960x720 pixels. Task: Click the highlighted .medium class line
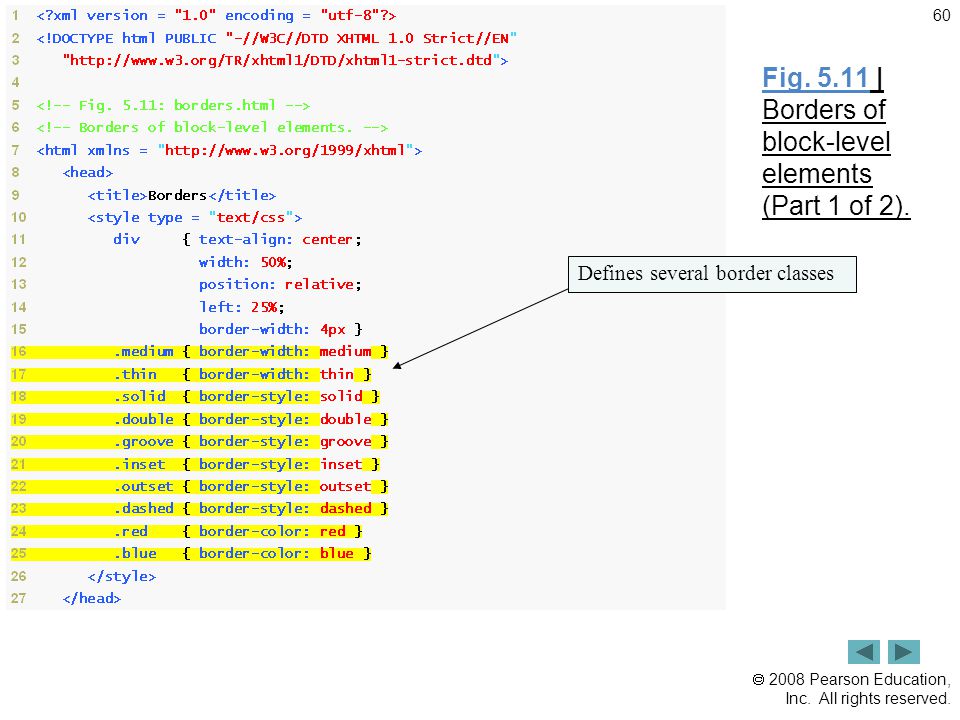click(x=200, y=351)
